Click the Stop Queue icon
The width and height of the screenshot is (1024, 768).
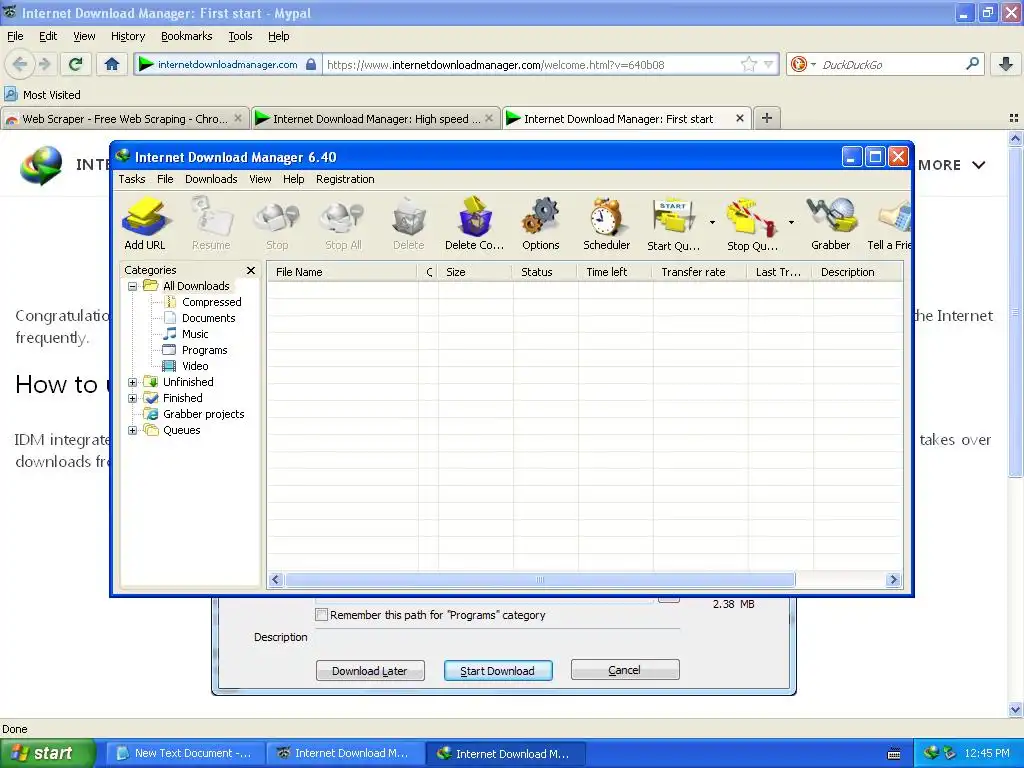[752, 223]
